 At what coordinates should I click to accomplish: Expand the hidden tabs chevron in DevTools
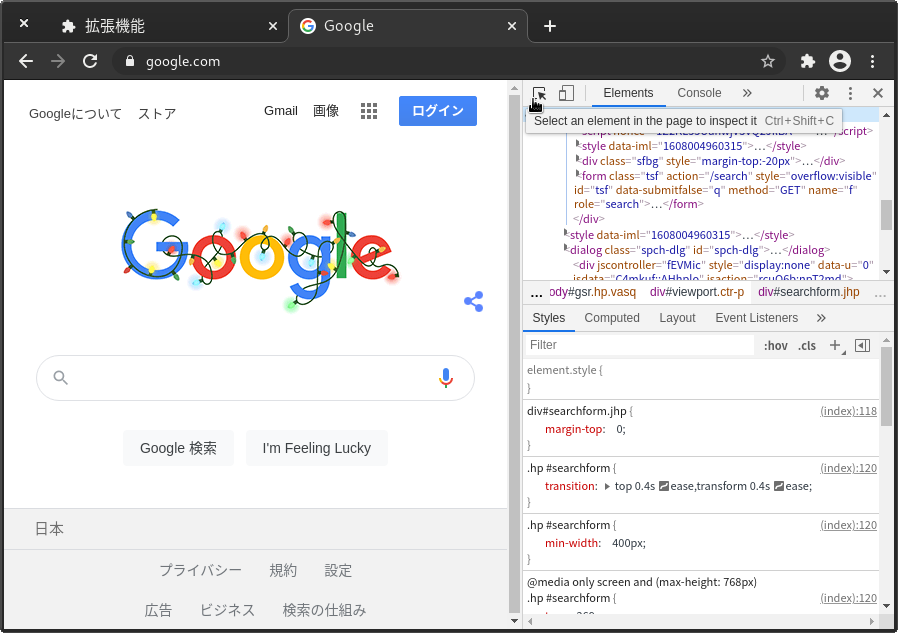click(746, 92)
